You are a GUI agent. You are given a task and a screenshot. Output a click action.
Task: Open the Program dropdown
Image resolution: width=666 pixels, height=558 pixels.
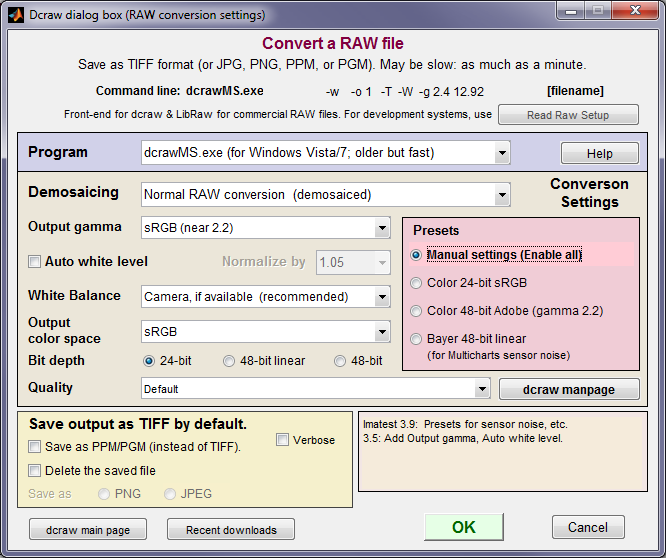[325, 152]
